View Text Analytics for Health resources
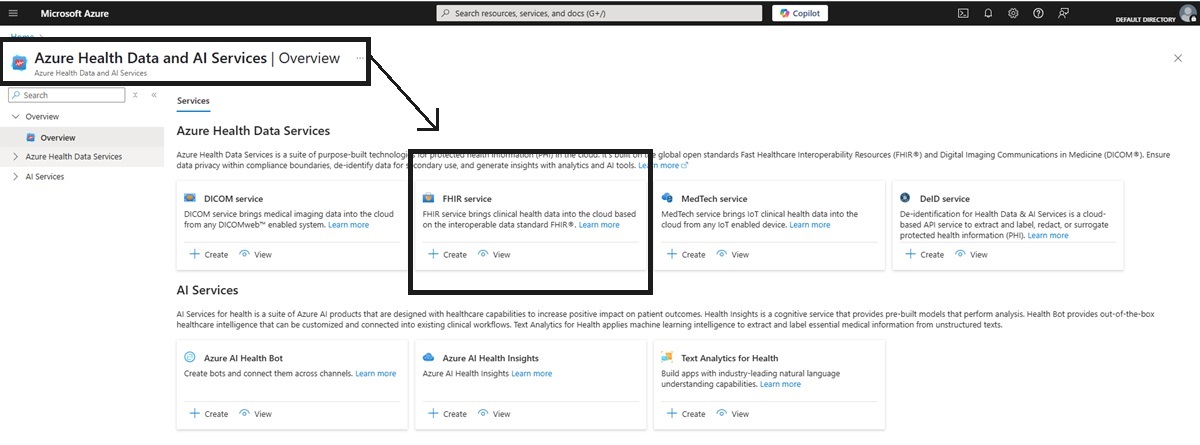 click(x=733, y=414)
